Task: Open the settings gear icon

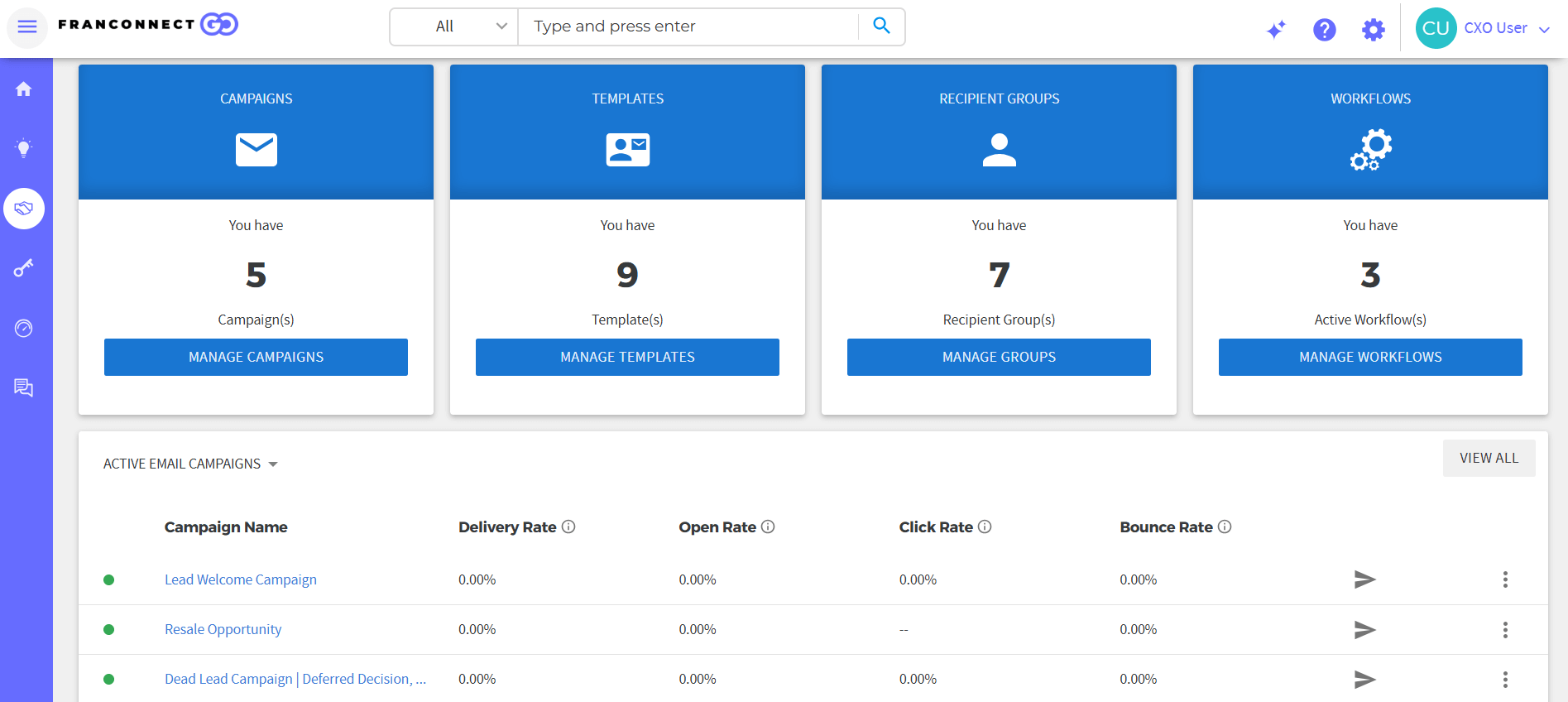Action: (1374, 30)
